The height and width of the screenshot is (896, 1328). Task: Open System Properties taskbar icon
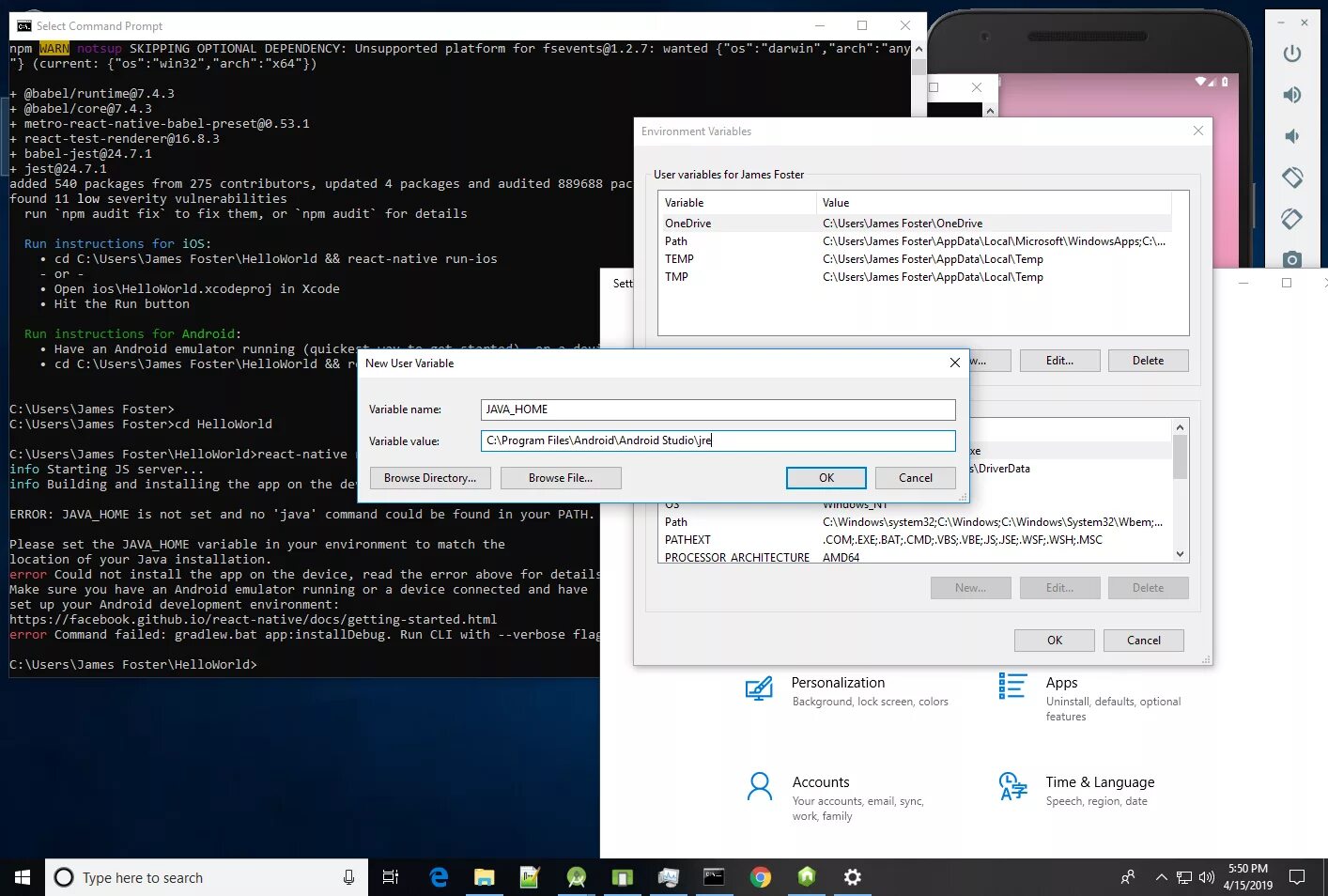pos(668,877)
